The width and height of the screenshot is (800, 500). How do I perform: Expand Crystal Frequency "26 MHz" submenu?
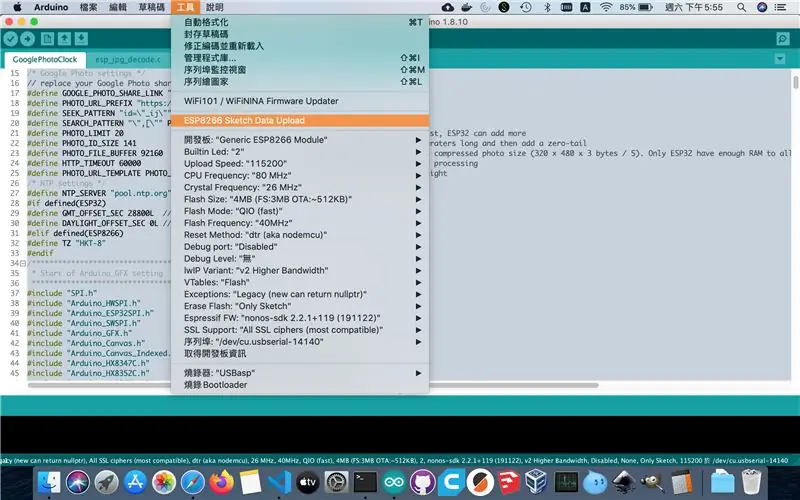(x=300, y=187)
